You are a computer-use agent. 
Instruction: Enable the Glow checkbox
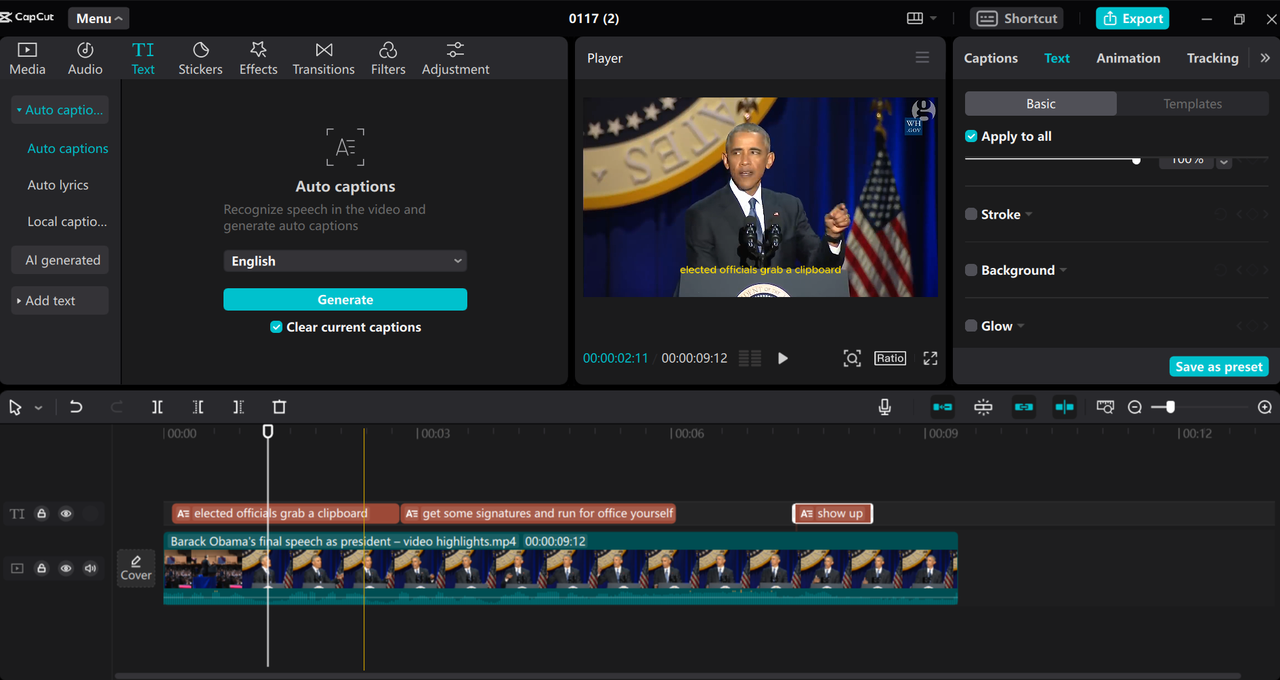(x=971, y=326)
